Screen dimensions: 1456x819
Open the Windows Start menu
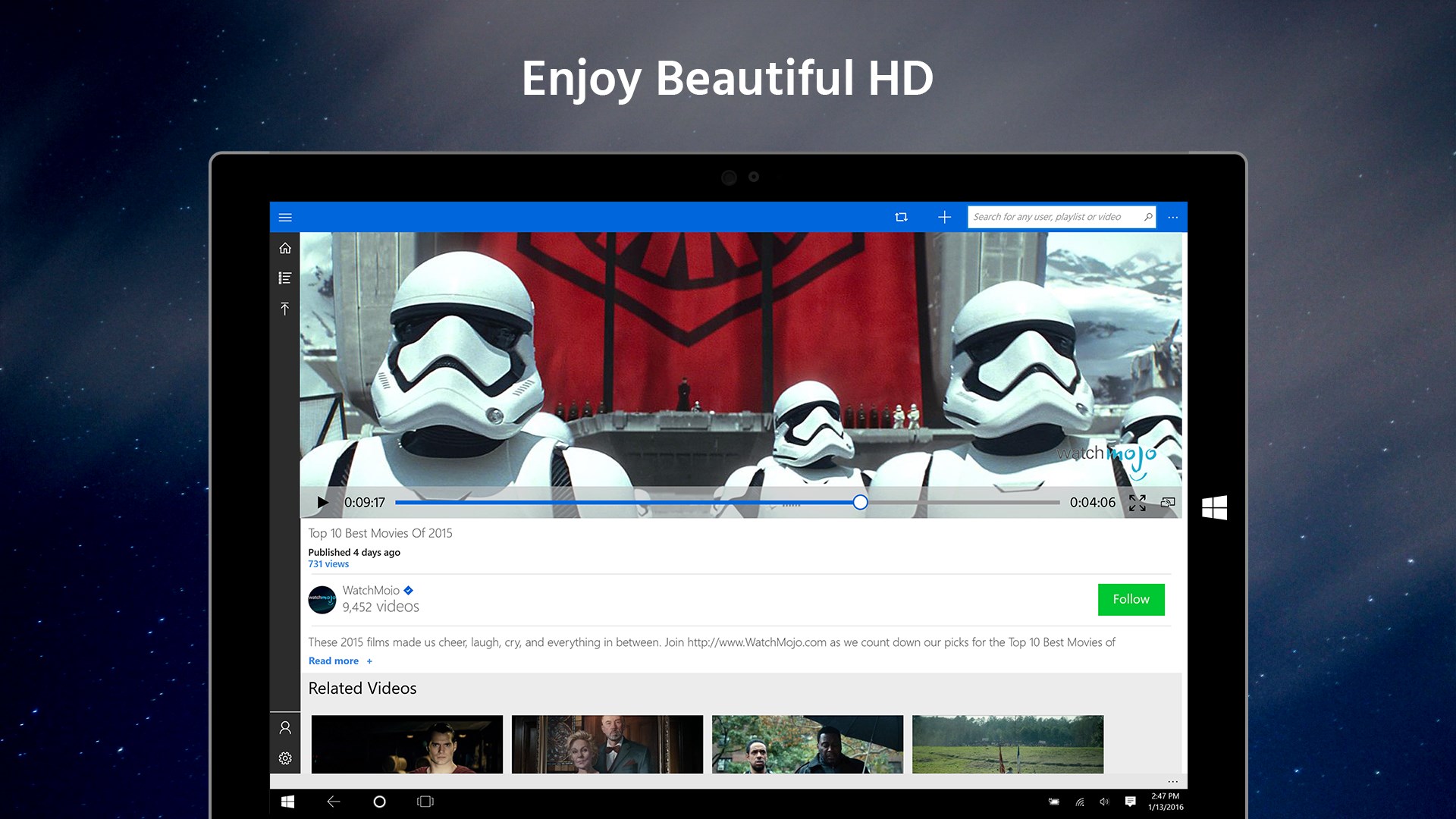(288, 801)
